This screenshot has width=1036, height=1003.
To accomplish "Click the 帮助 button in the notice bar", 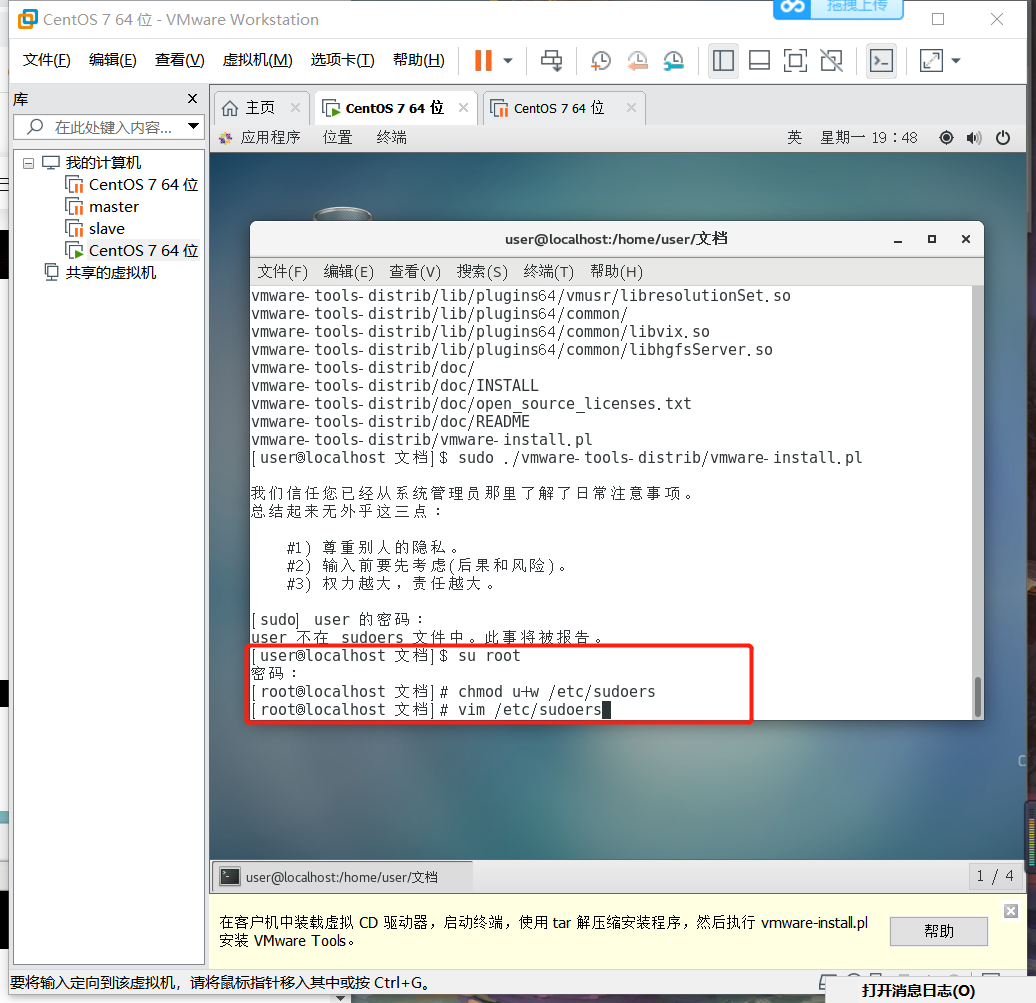I will click(937, 931).
